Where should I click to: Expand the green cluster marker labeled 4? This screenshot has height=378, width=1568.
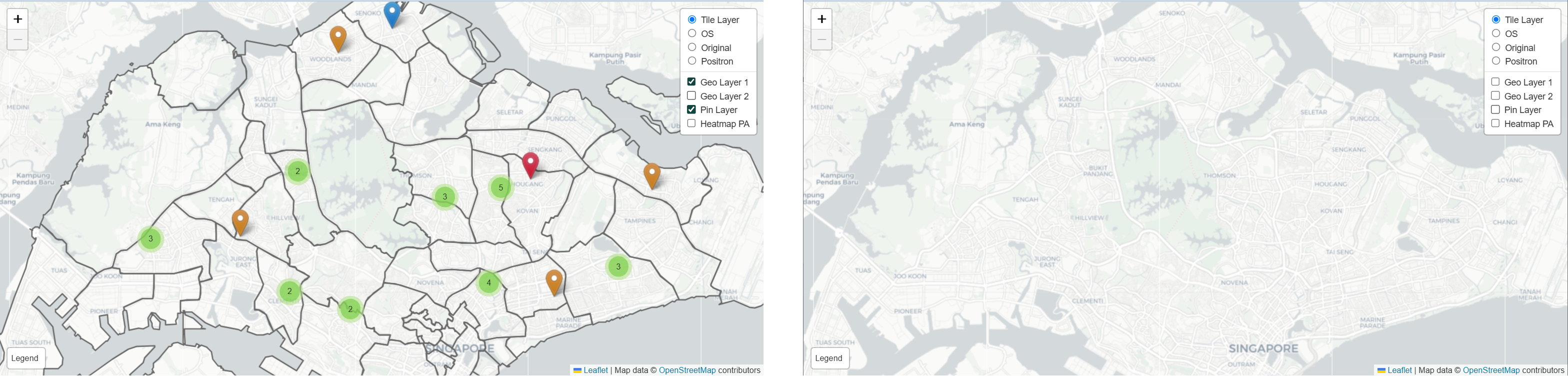click(488, 283)
